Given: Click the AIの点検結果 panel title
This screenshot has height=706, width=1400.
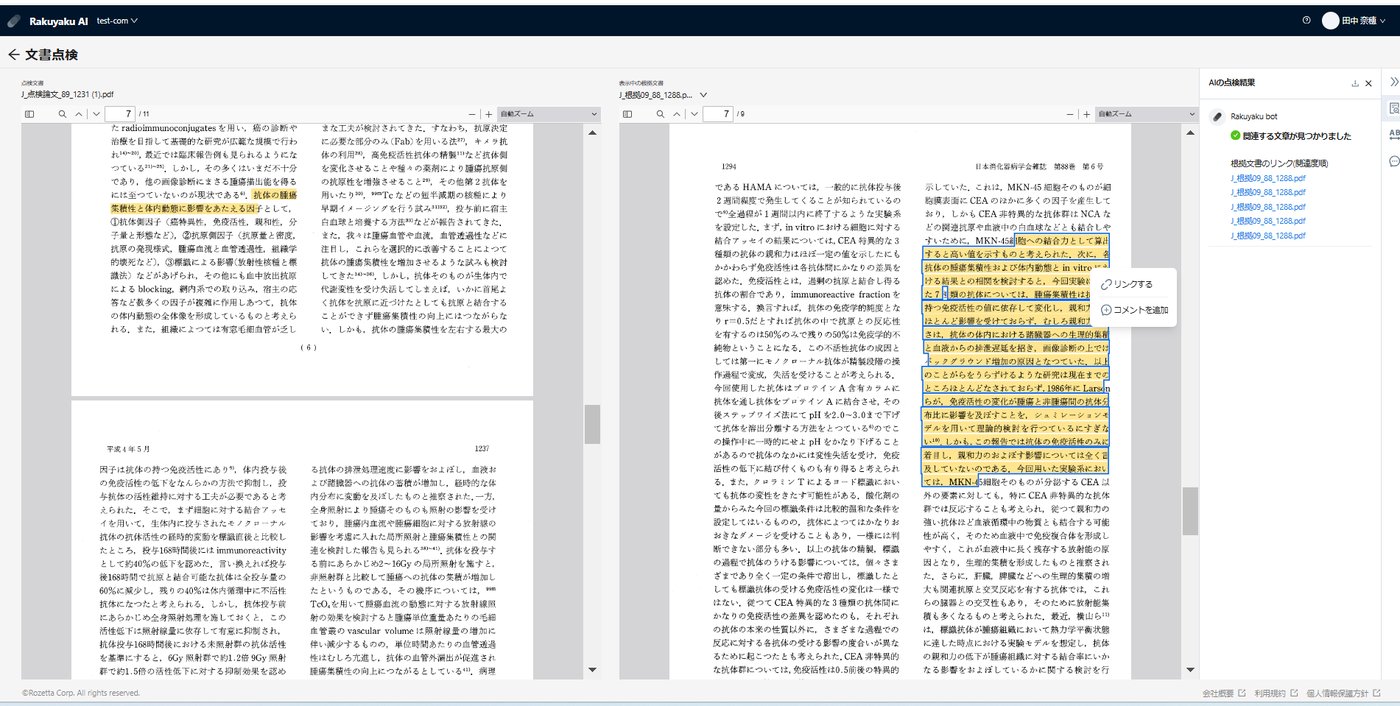Looking at the screenshot, I should 1233,82.
